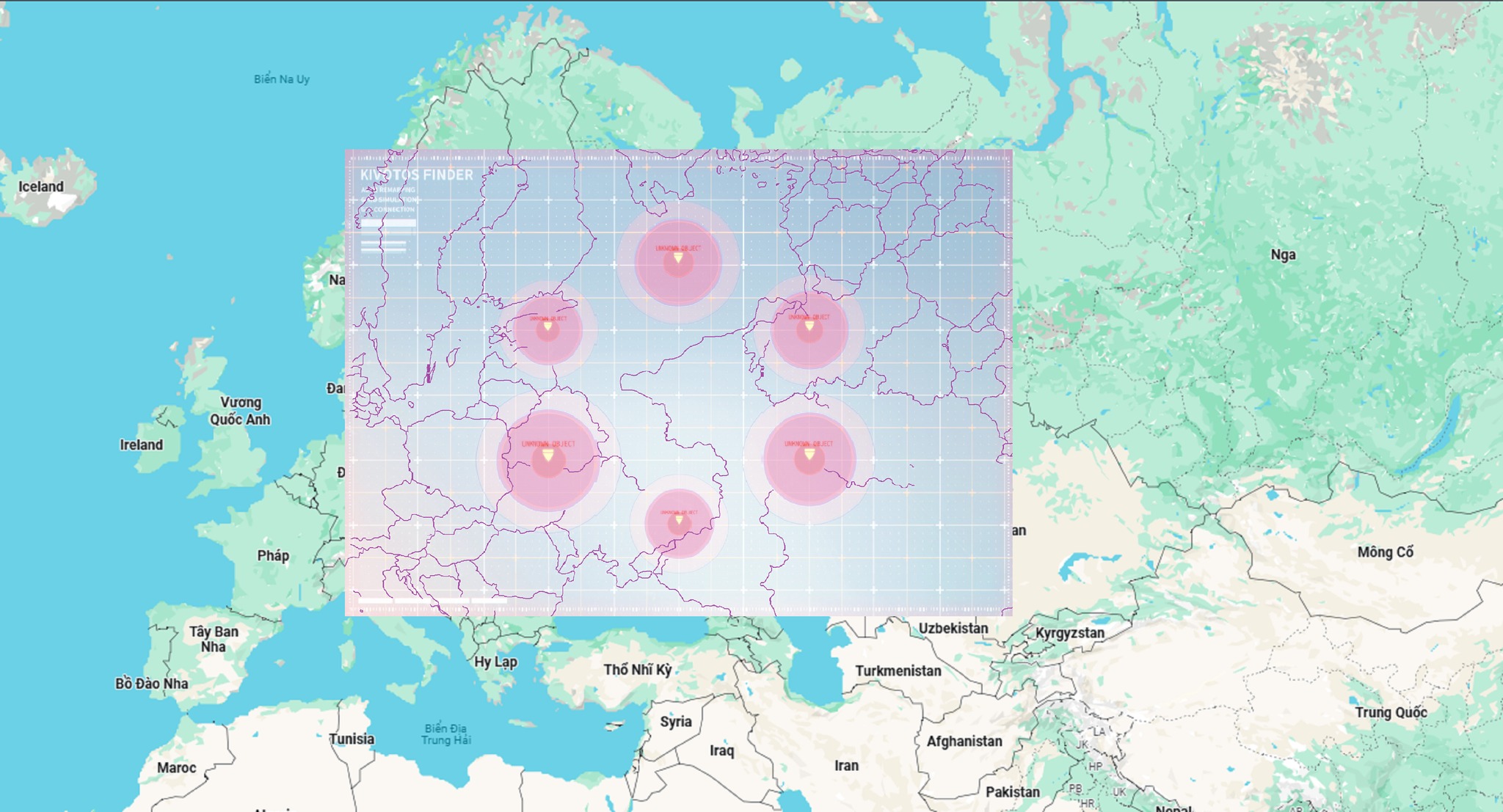Click the Turkmenistan label
Image resolution: width=1503 pixels, height=812 pixels.
898,670
